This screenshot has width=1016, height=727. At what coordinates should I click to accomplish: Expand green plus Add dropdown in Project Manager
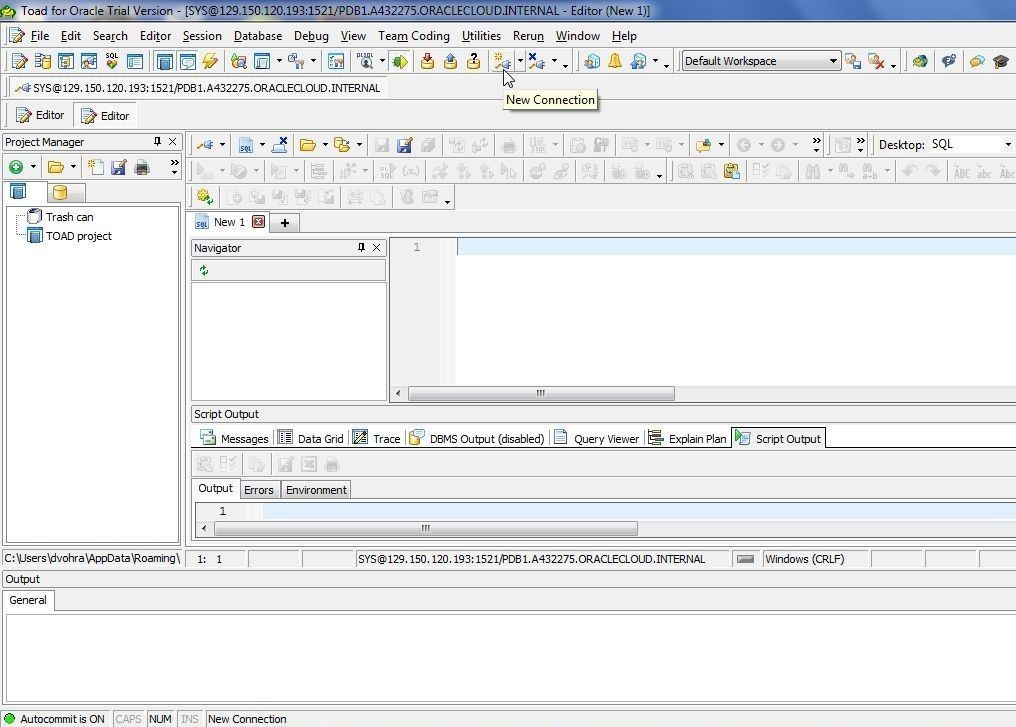coord(33,167)
